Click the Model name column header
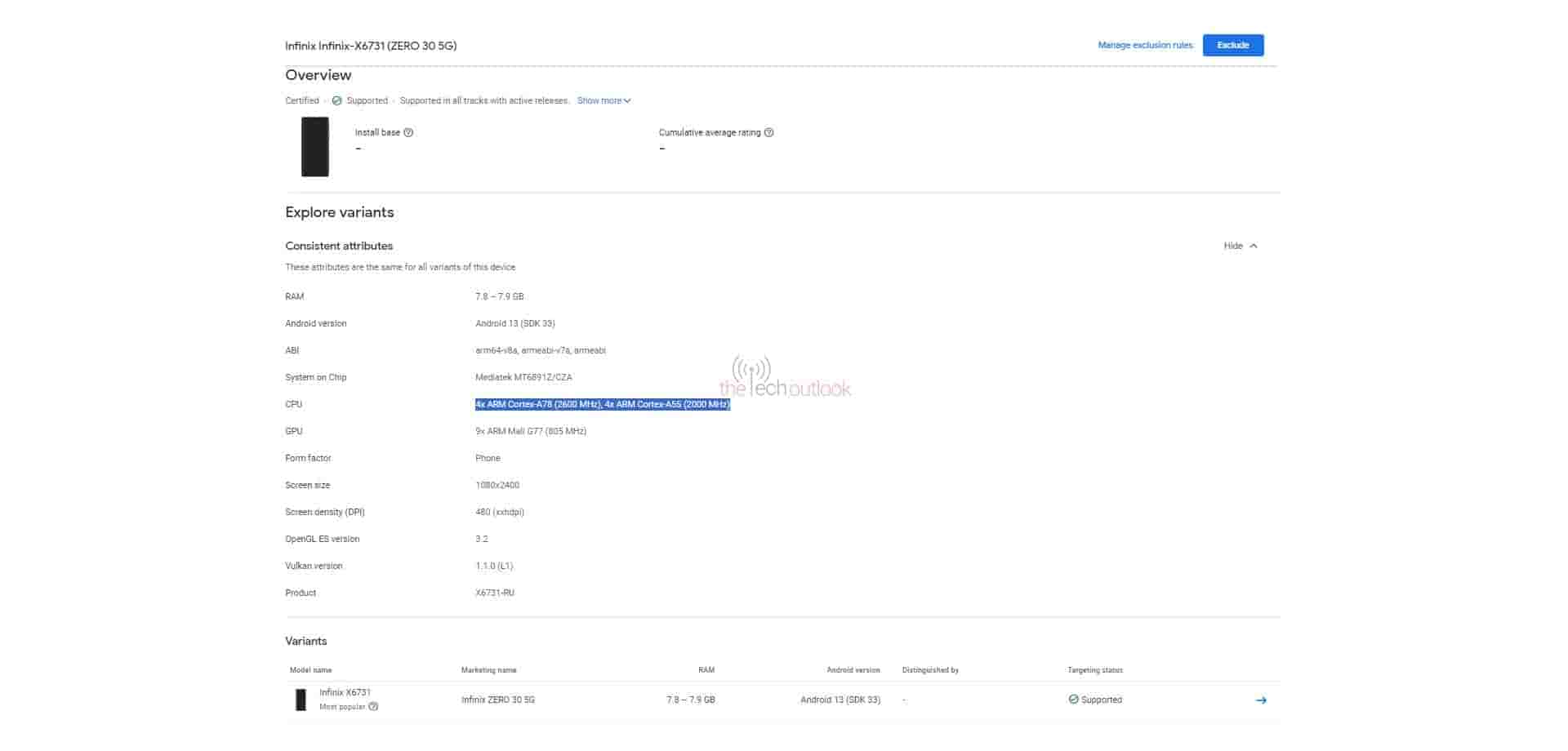The width and height of the screenshot is (1568, 751). point(310,670)
